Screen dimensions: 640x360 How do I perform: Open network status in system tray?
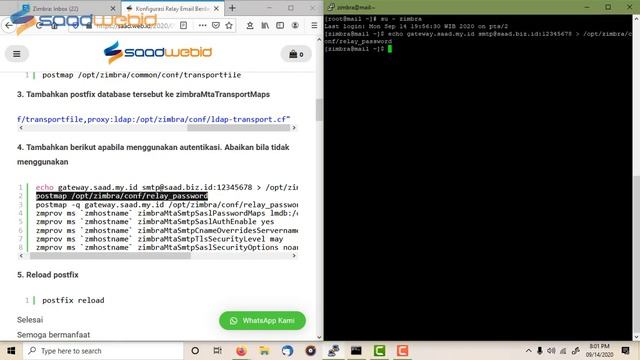(x=563, y=351)
